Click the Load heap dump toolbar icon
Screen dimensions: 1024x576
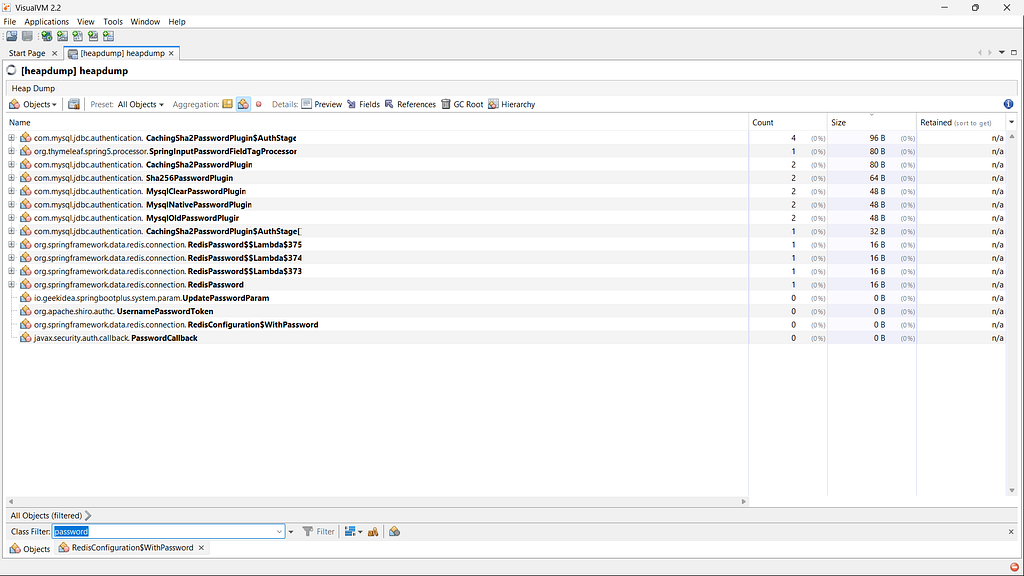coord(12,36)
